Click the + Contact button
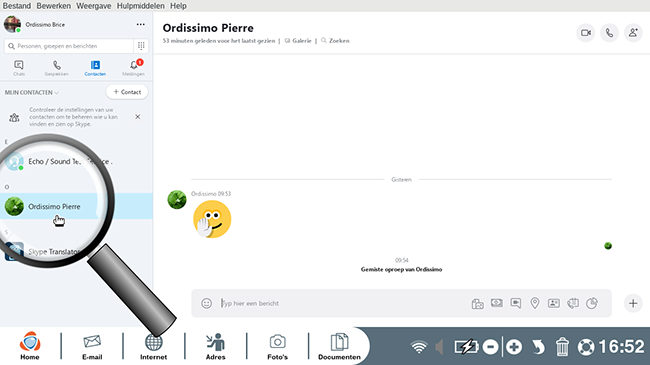This screenshot has height=365, width=650. click(127, 92)
